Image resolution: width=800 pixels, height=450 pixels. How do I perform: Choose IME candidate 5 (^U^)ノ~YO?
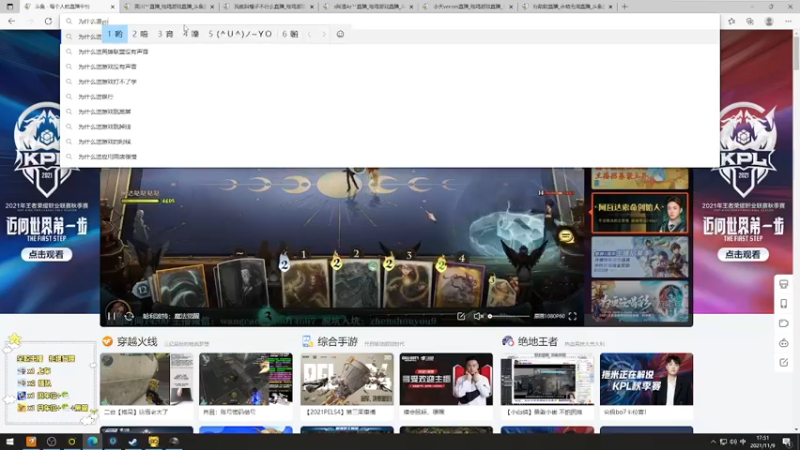240,34
